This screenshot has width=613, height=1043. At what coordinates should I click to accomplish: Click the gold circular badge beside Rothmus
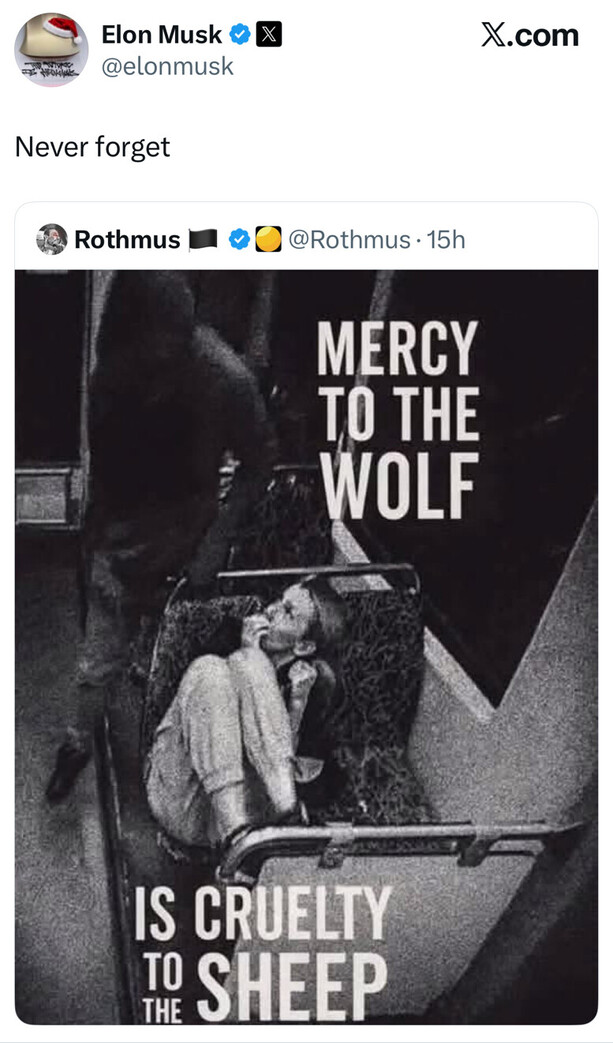266,240
